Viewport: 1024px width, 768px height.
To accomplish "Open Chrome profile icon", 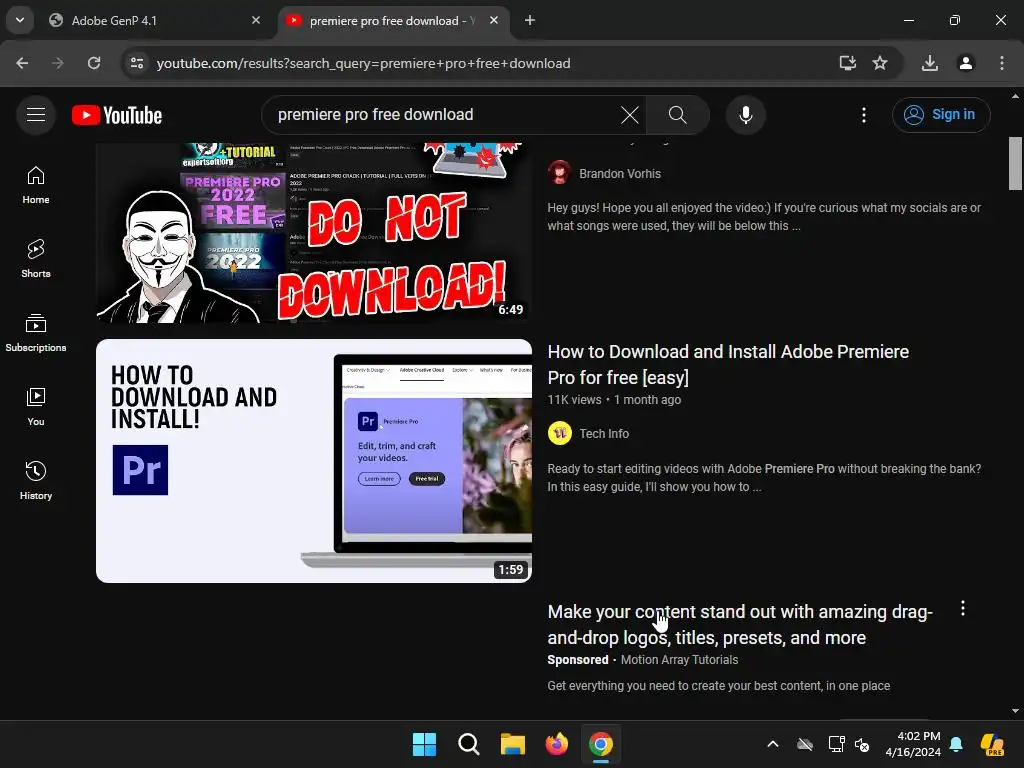I will 965,63.
